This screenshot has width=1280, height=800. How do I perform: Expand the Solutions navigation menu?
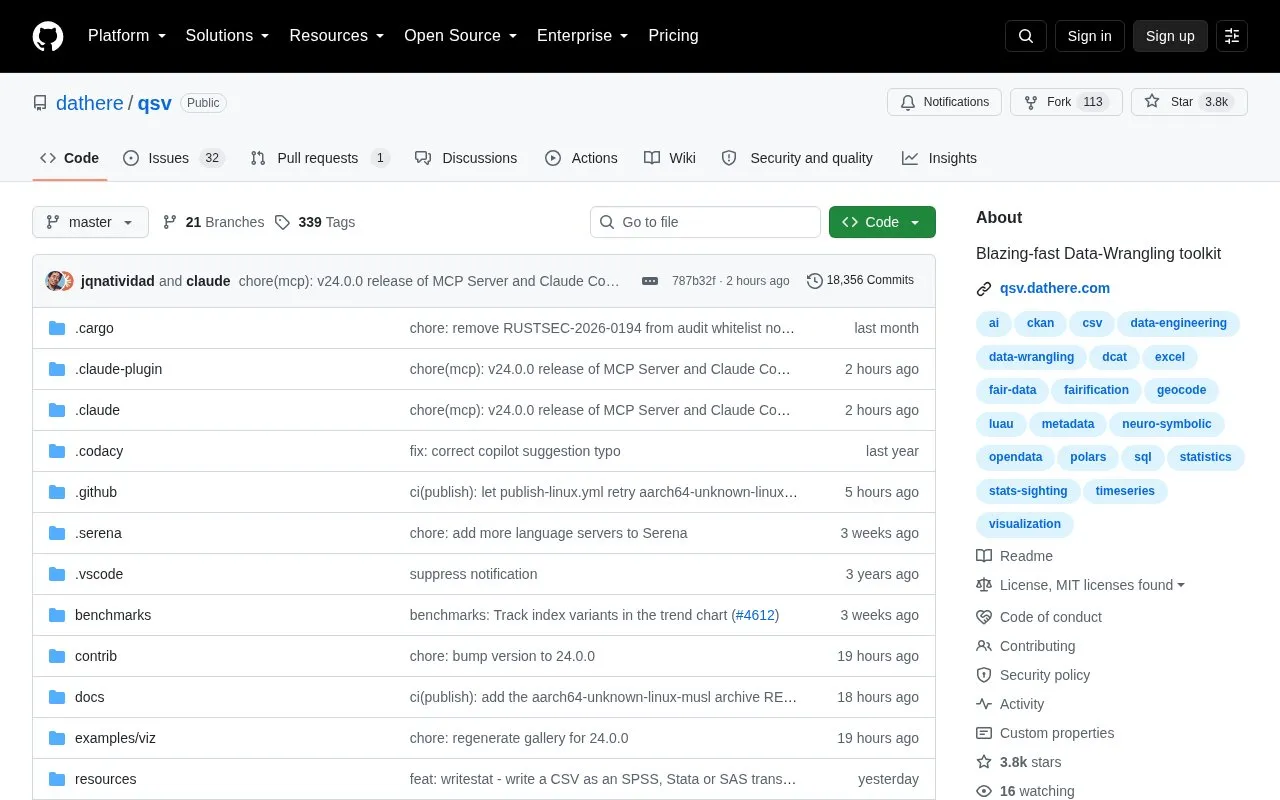pyautogui.click(x=228, y=36)
